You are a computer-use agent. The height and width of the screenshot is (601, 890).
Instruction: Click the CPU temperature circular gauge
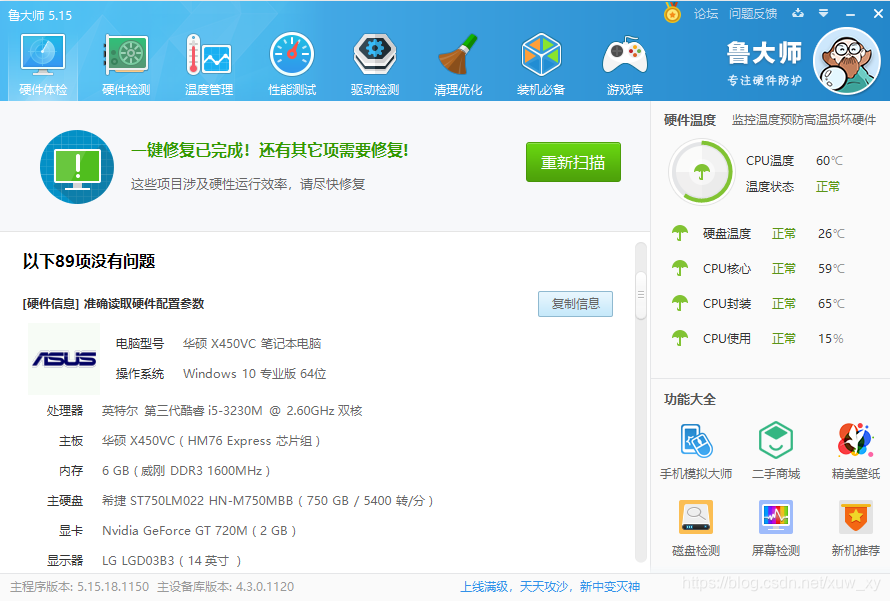click(x=702, y=172)
